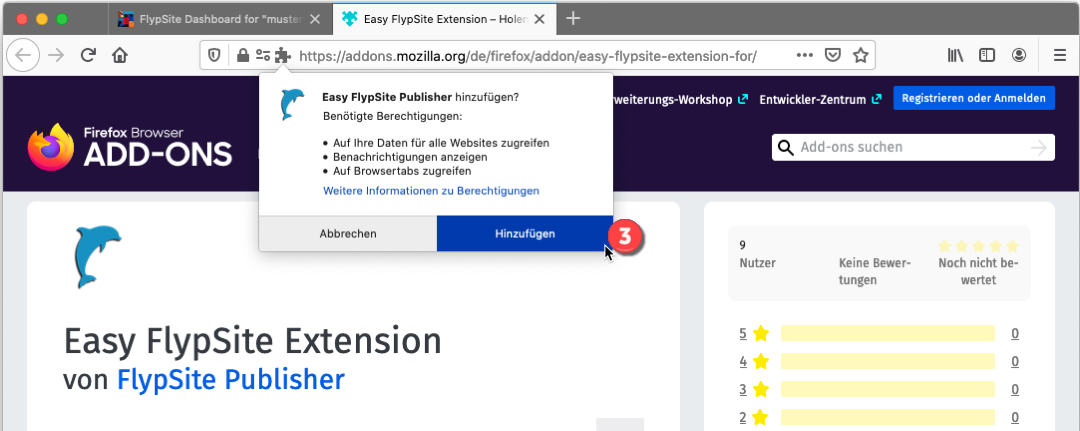1080x431 pixels.
Task: Open the Firefox hamburger menu
Action: (1060, 55)
